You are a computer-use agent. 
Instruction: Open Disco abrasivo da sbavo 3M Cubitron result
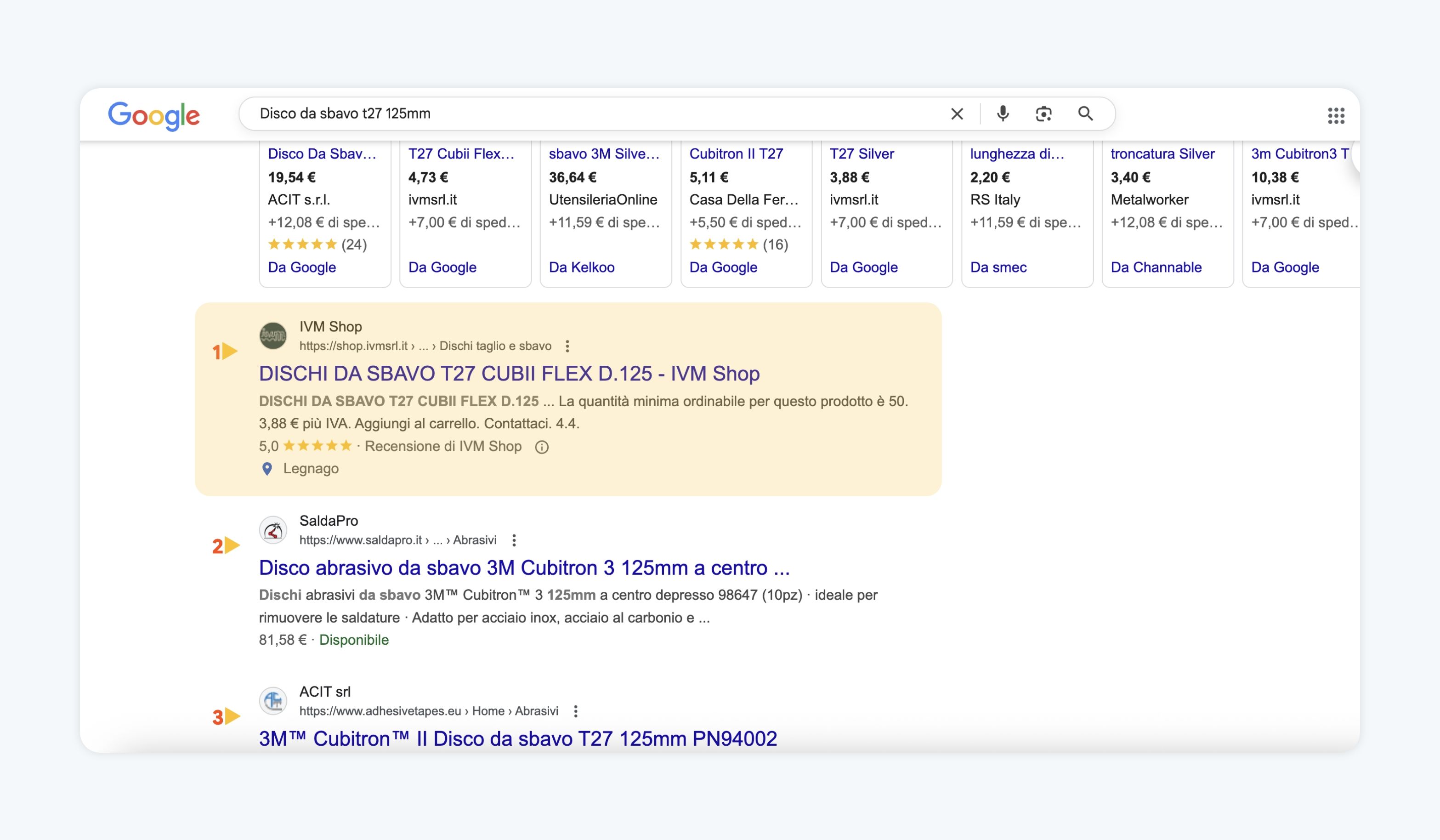[523, 568]
